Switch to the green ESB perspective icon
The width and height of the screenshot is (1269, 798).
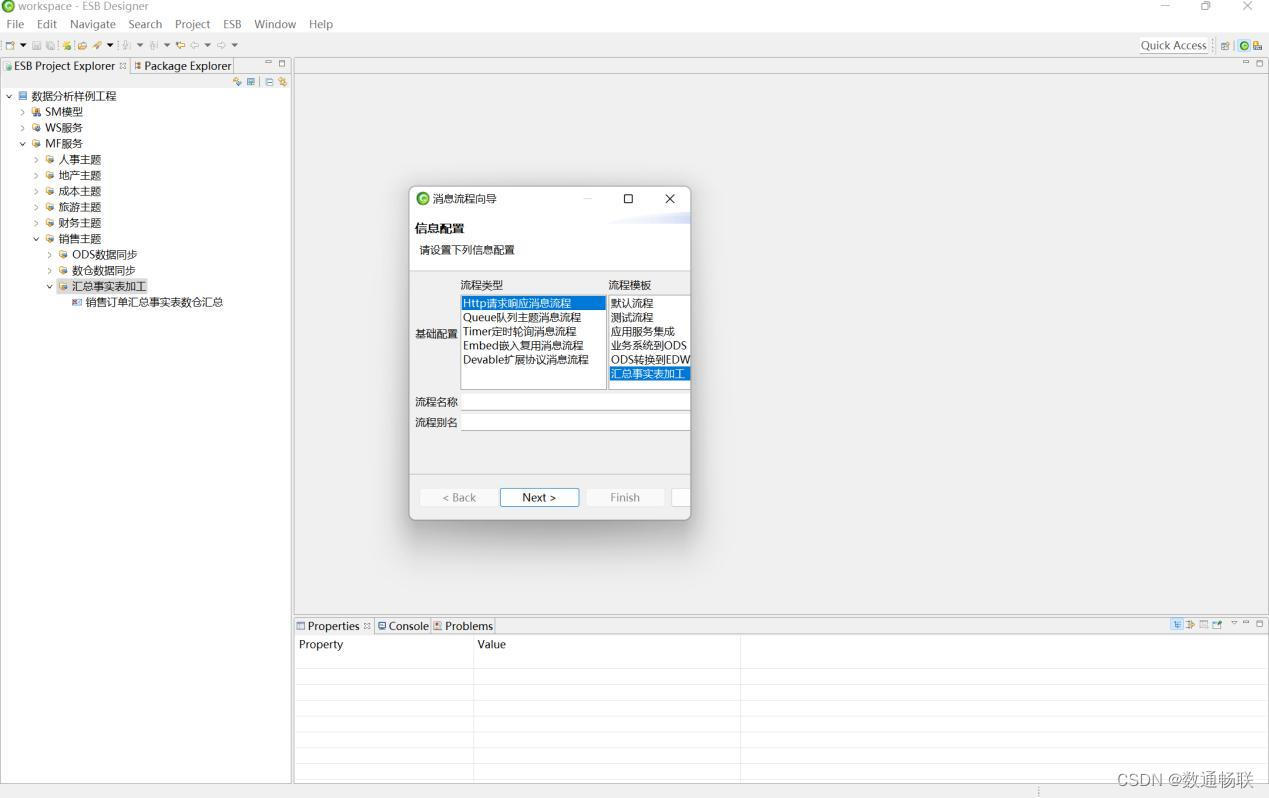point(1244,46)
